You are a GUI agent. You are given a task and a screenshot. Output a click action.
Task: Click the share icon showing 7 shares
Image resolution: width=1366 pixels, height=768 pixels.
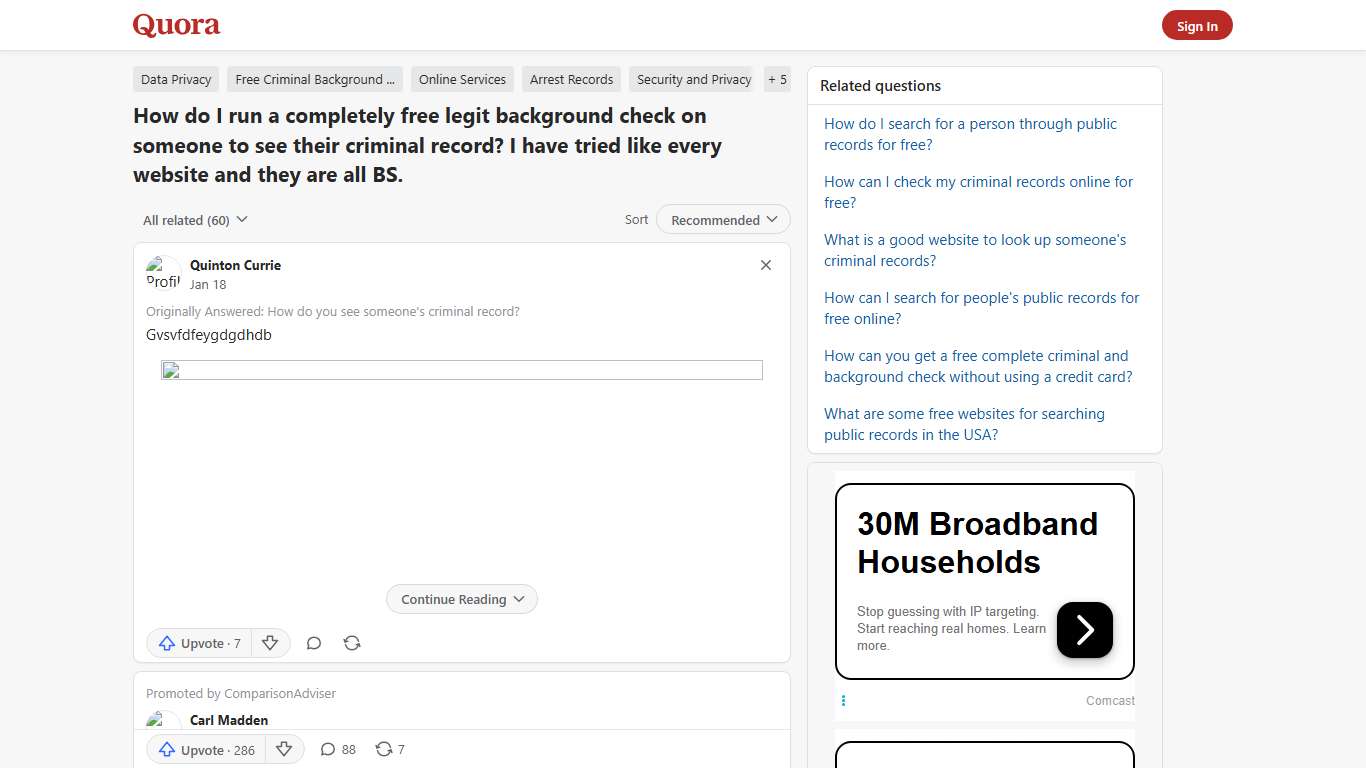[389, 749]
